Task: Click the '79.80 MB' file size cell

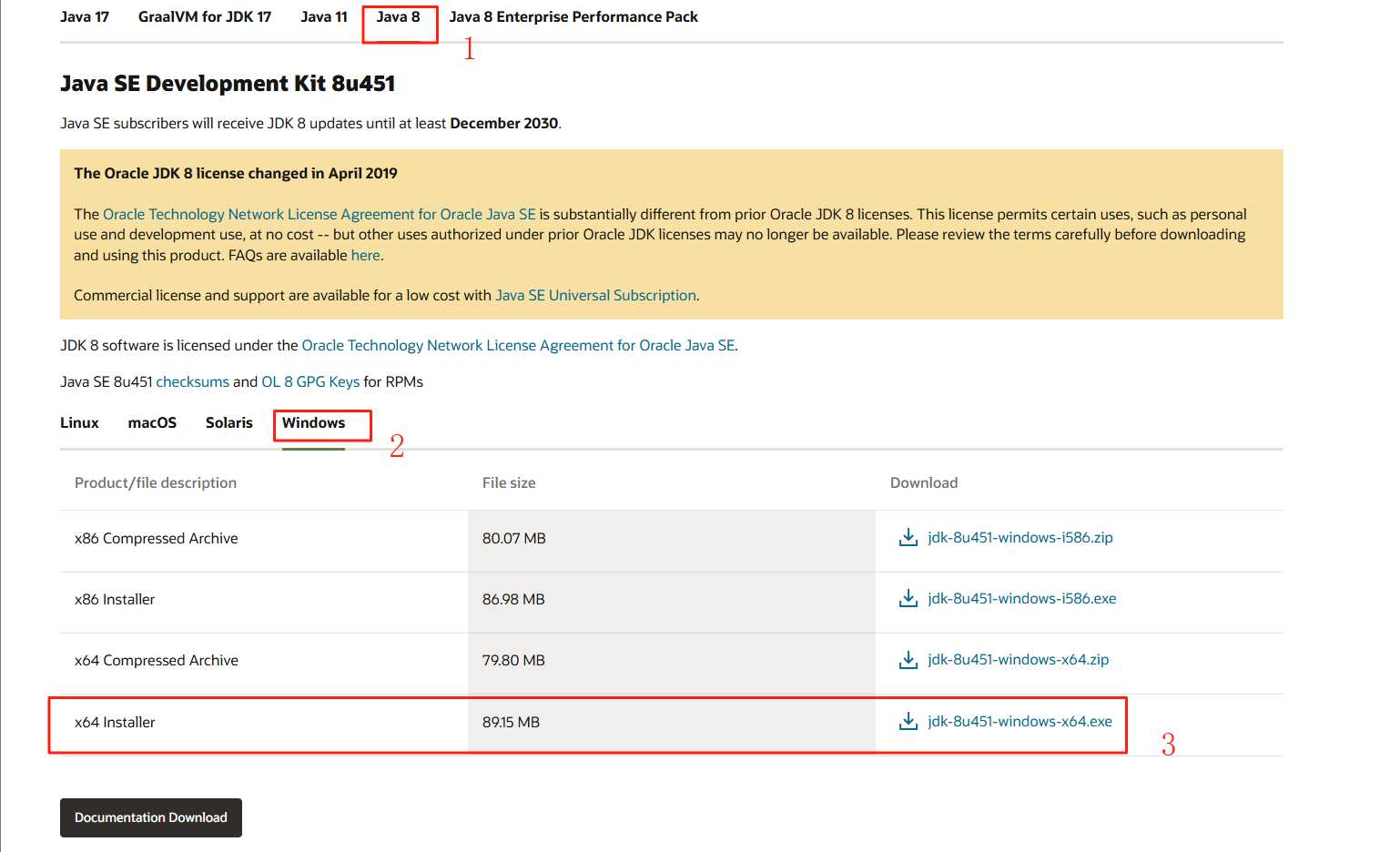Action: (672, 664)
